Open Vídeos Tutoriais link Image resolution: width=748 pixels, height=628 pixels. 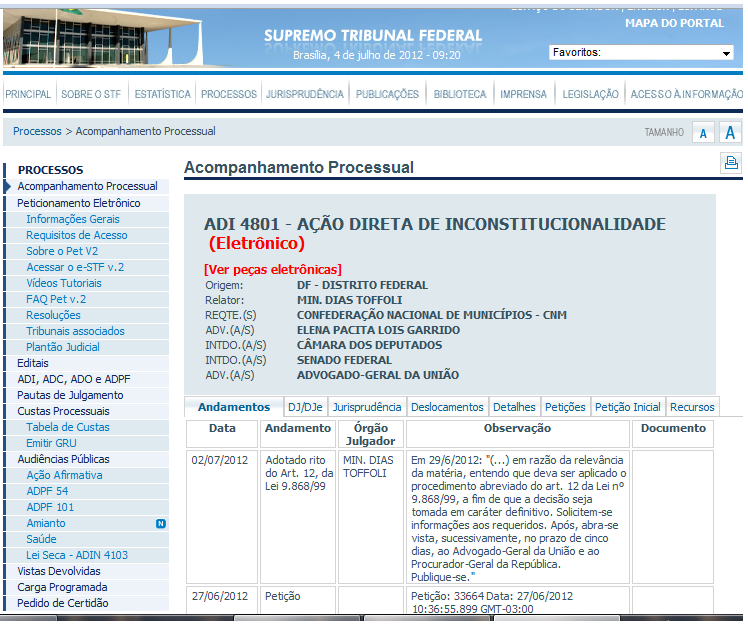pyautogui.click(x=64, y=283)
